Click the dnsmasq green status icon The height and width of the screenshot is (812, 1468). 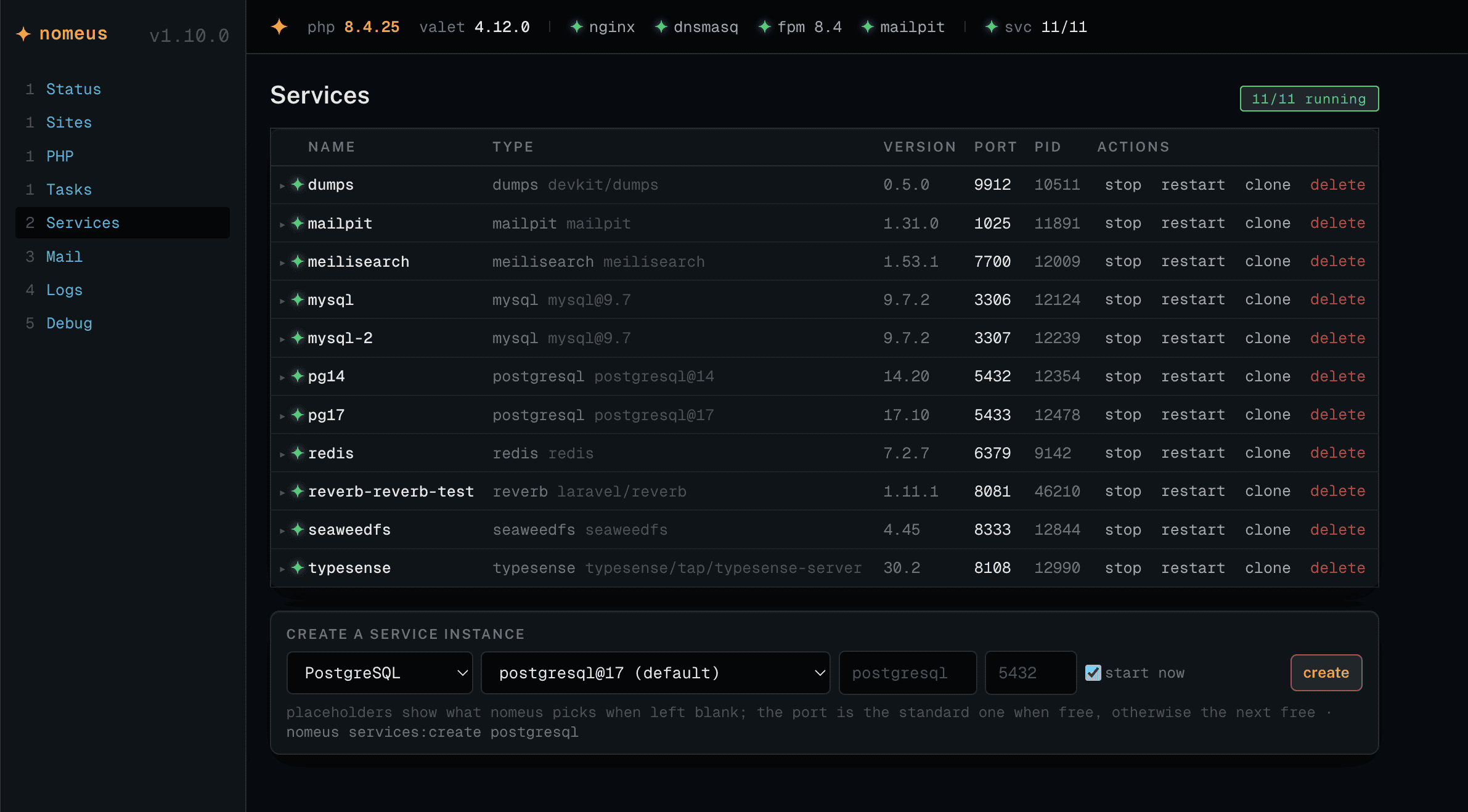coord(661,26)
